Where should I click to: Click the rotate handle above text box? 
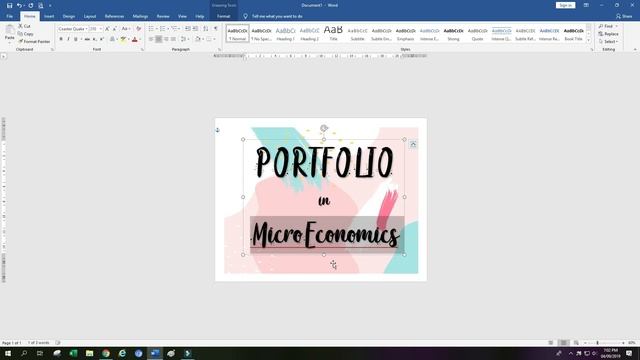coord(324,128)
